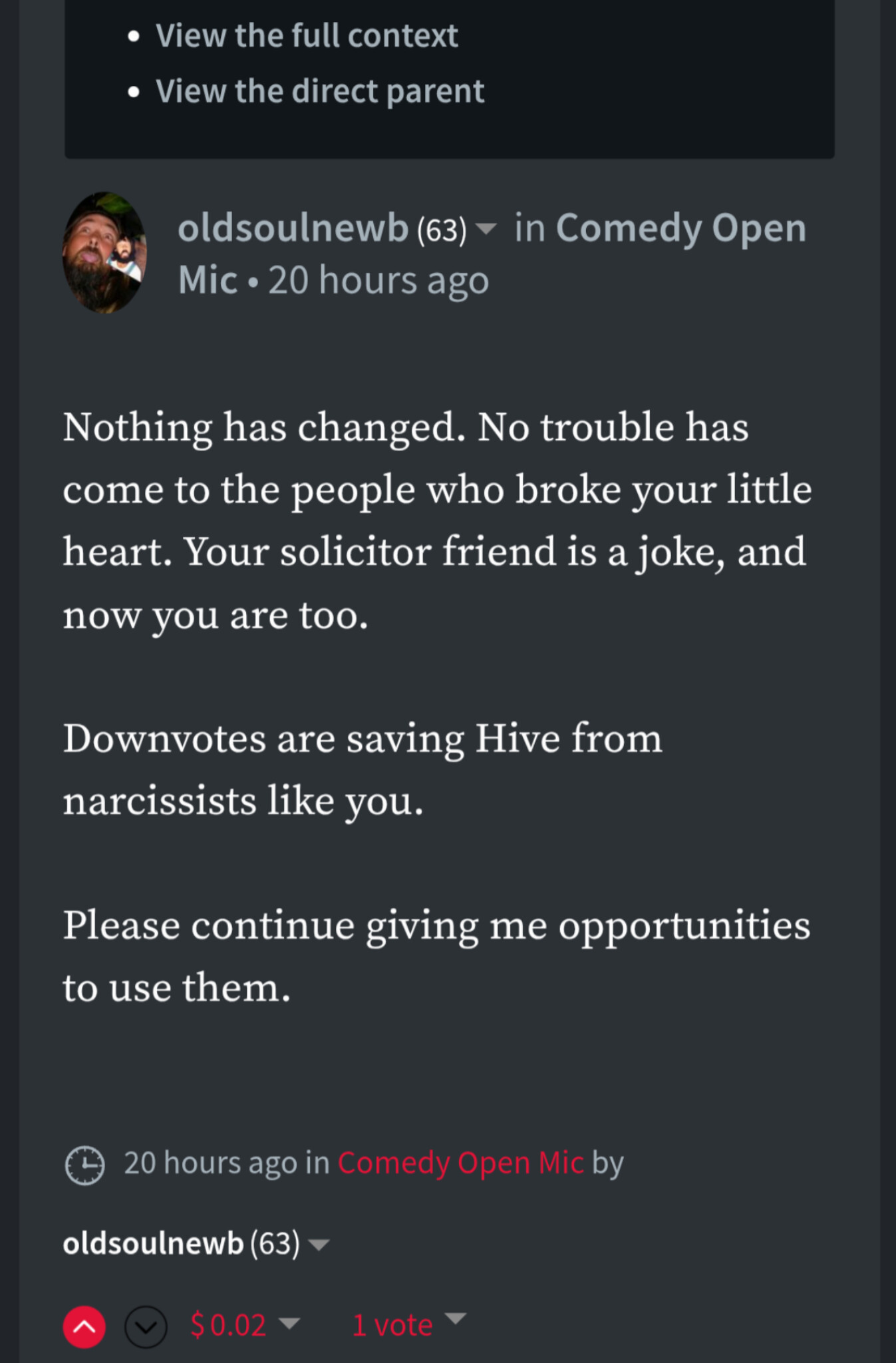Open the View the full context link

[x=307, y=35]
